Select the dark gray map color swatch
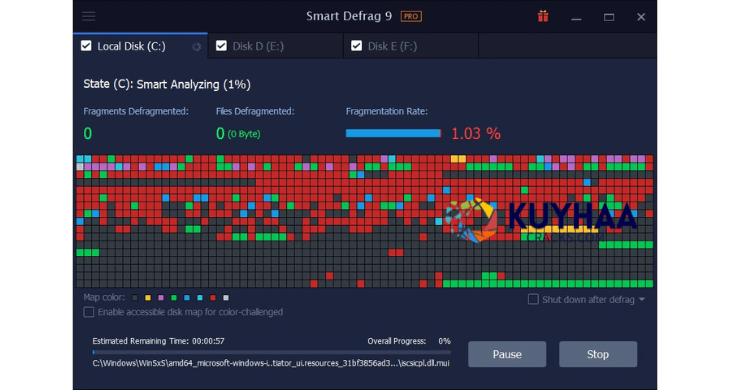 coord(135,297)
